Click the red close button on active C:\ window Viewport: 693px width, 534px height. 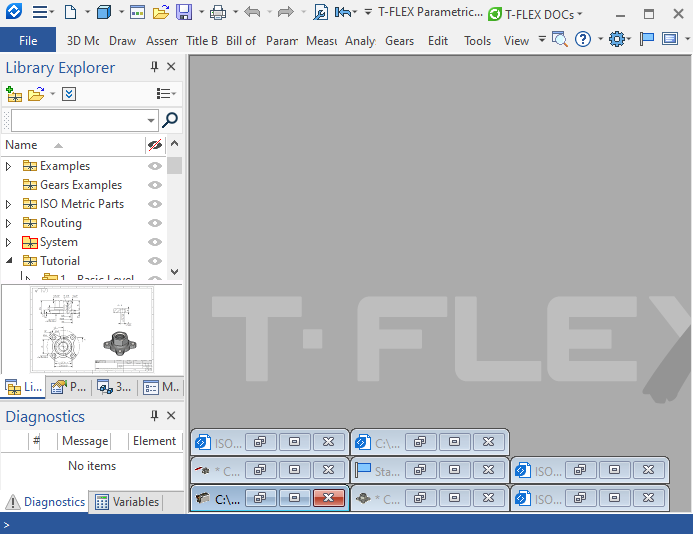point(328,498)
